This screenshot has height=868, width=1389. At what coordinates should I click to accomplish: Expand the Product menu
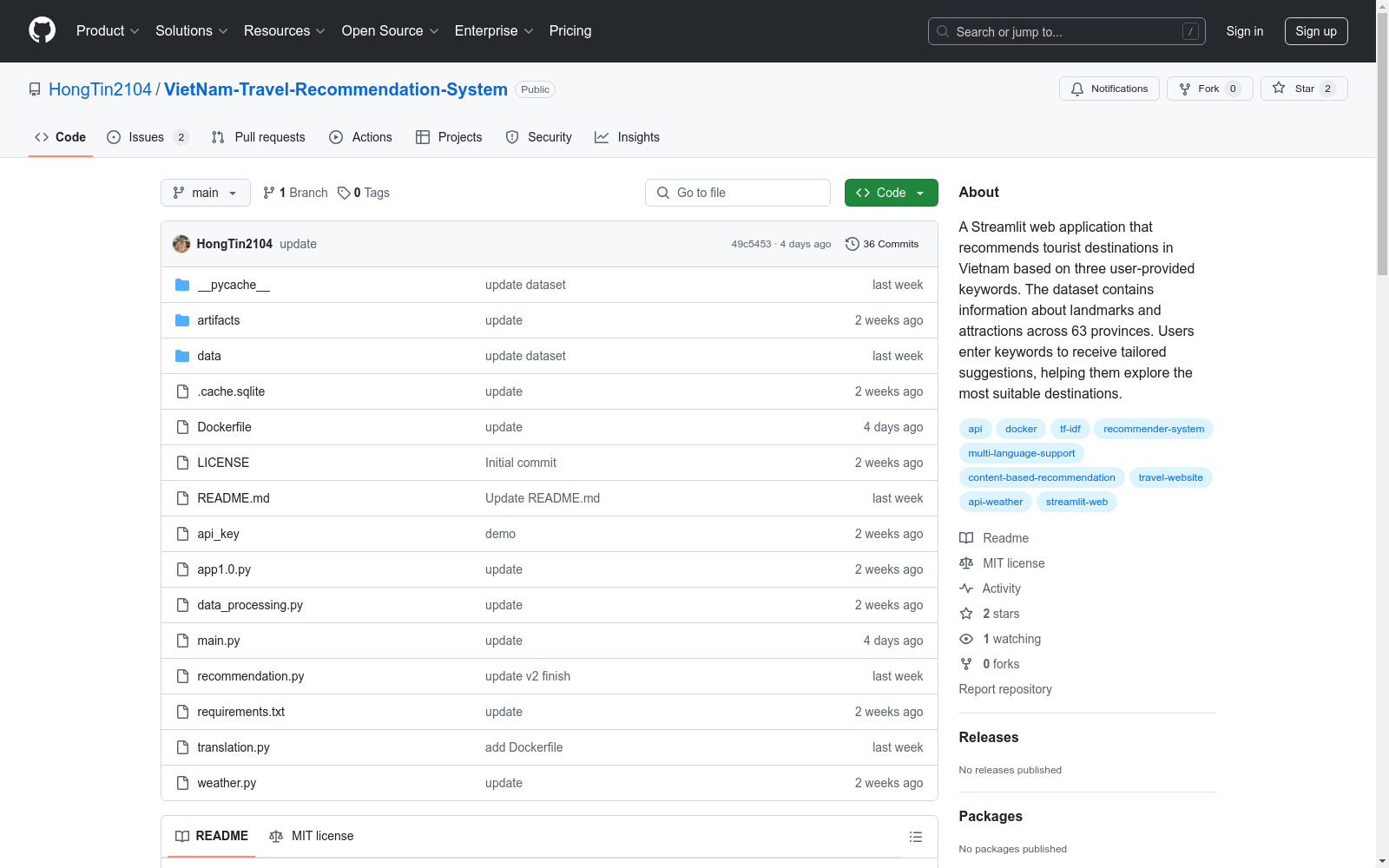[x=108, y=31]
